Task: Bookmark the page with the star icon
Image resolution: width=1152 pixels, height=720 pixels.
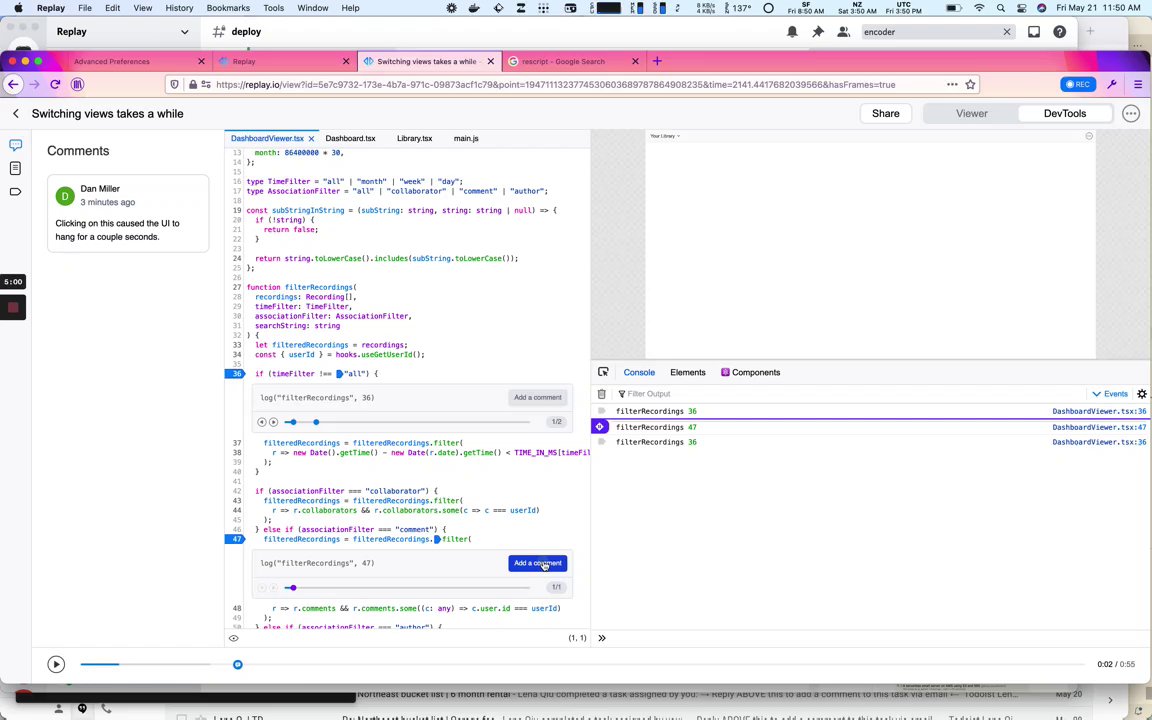Action: click(x=971, y=84)
